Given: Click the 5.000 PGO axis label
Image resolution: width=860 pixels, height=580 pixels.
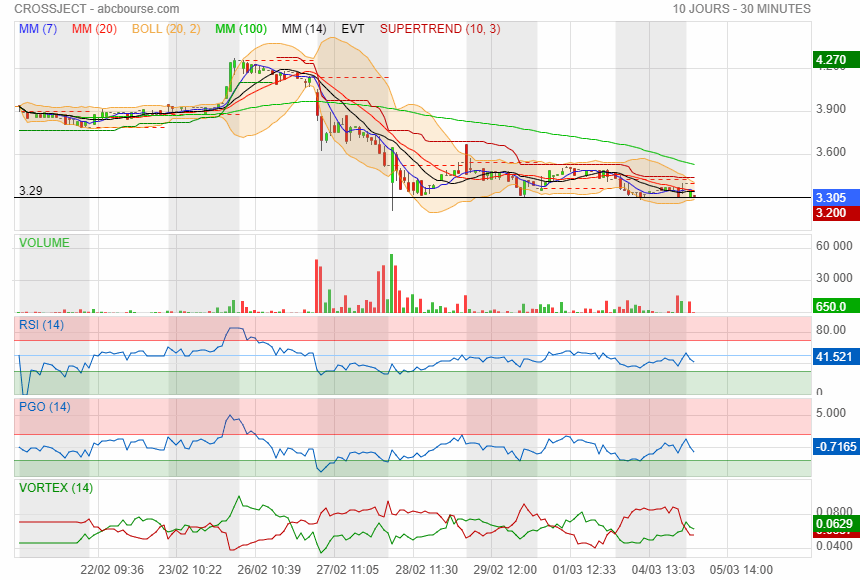Looking at the screenshot, I should click(x=831, y=413).
